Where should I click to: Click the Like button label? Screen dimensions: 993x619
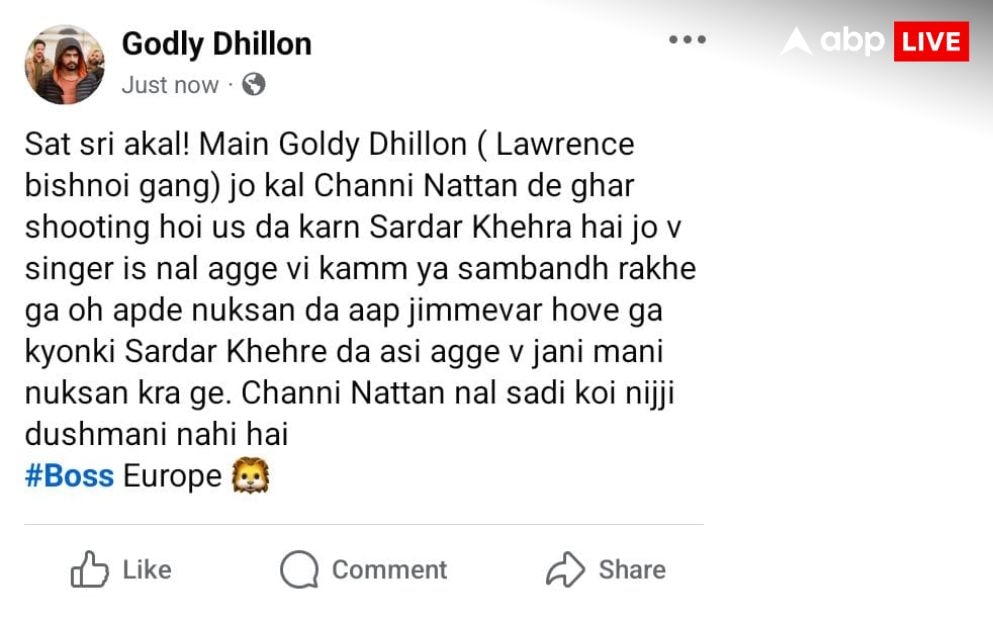point(144,570)
